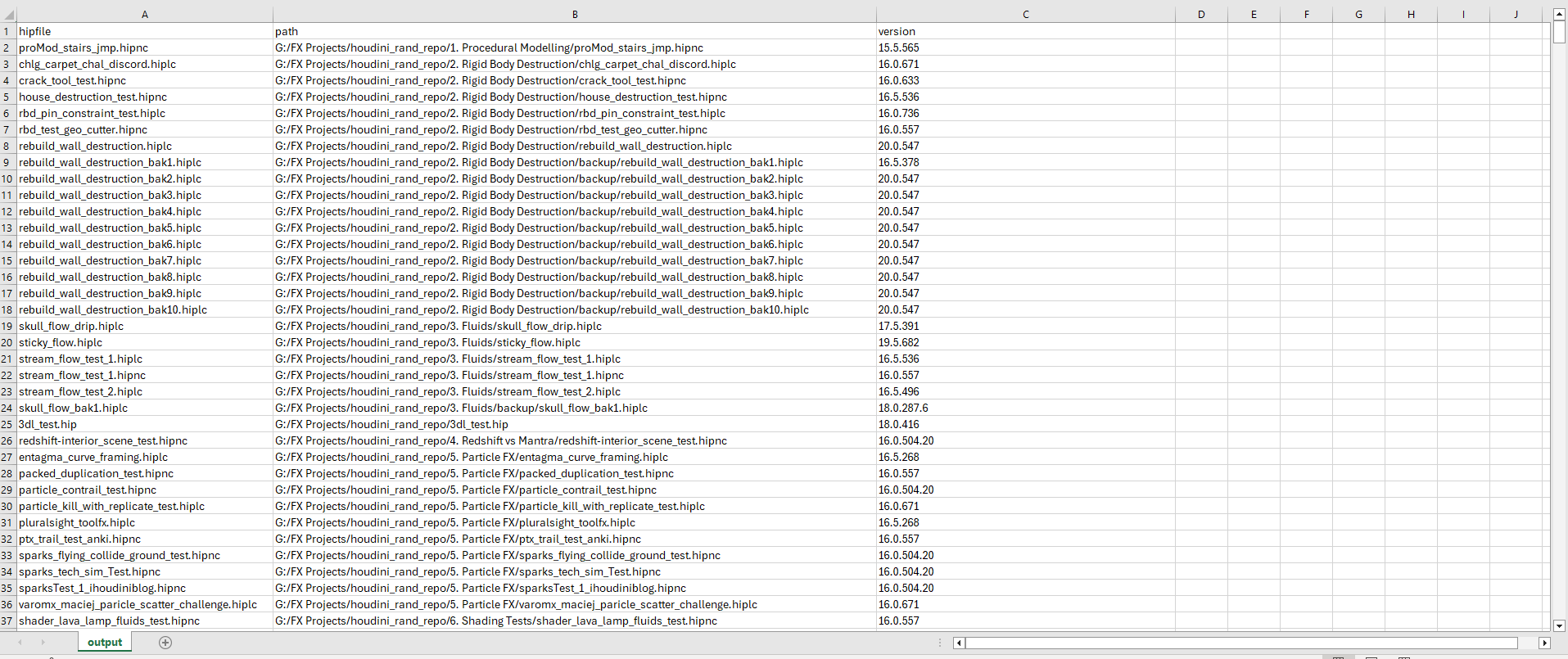This screenshot has height=659, width=1568.
Task: Select cell containing sticky_flow.hiplc filename
Action: (145, 342)
